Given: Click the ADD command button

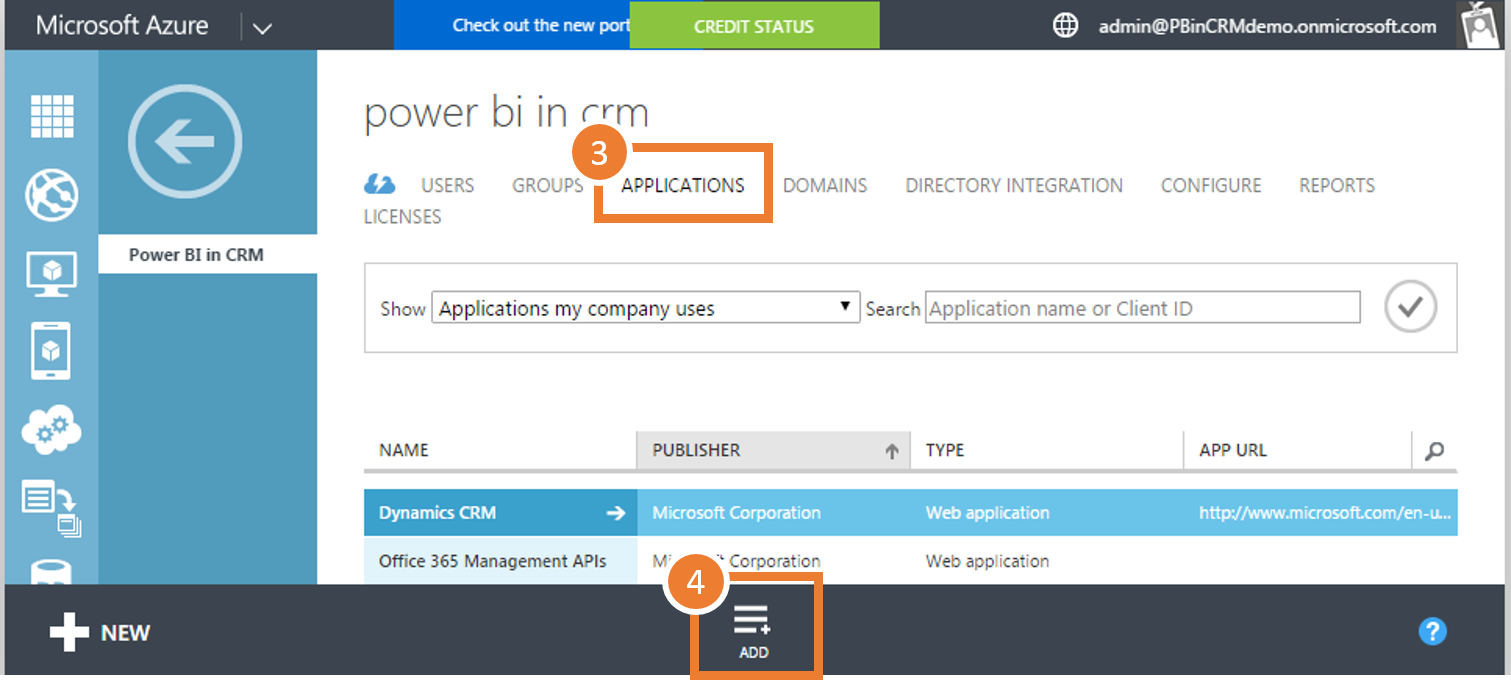Looking at the screenshot, I should (753, 632).
